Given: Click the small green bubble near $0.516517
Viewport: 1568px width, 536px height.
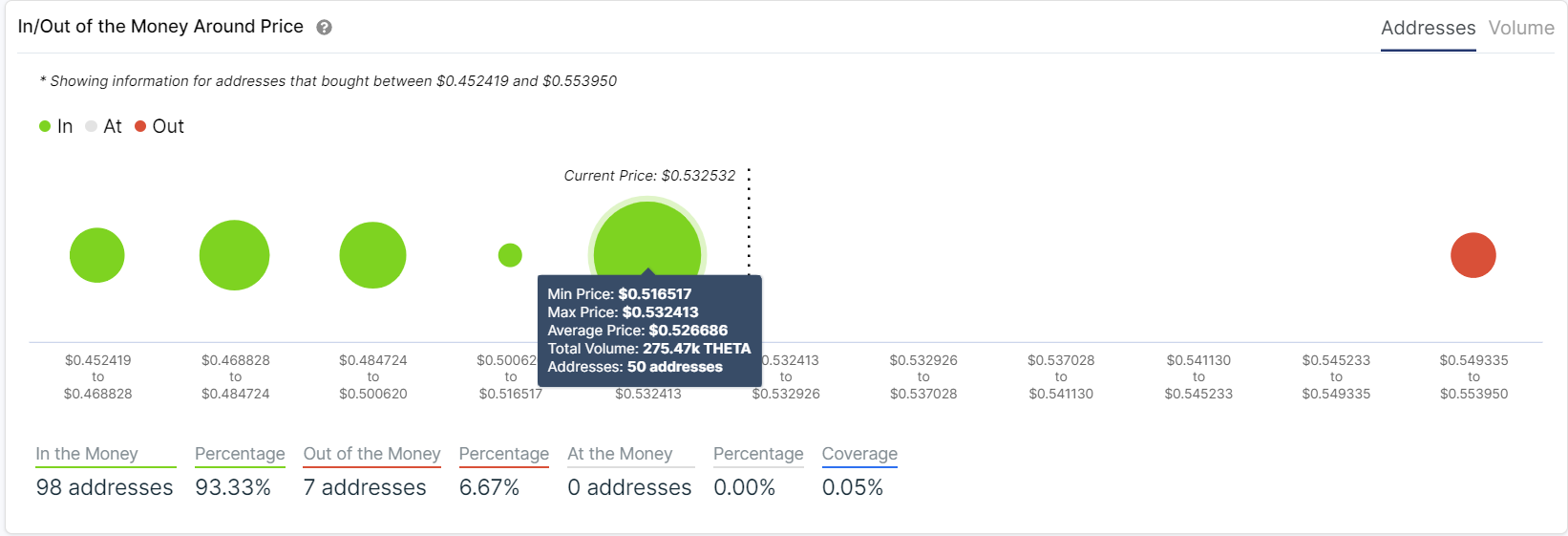Looking at the screenshot, I should coord(510,255).
